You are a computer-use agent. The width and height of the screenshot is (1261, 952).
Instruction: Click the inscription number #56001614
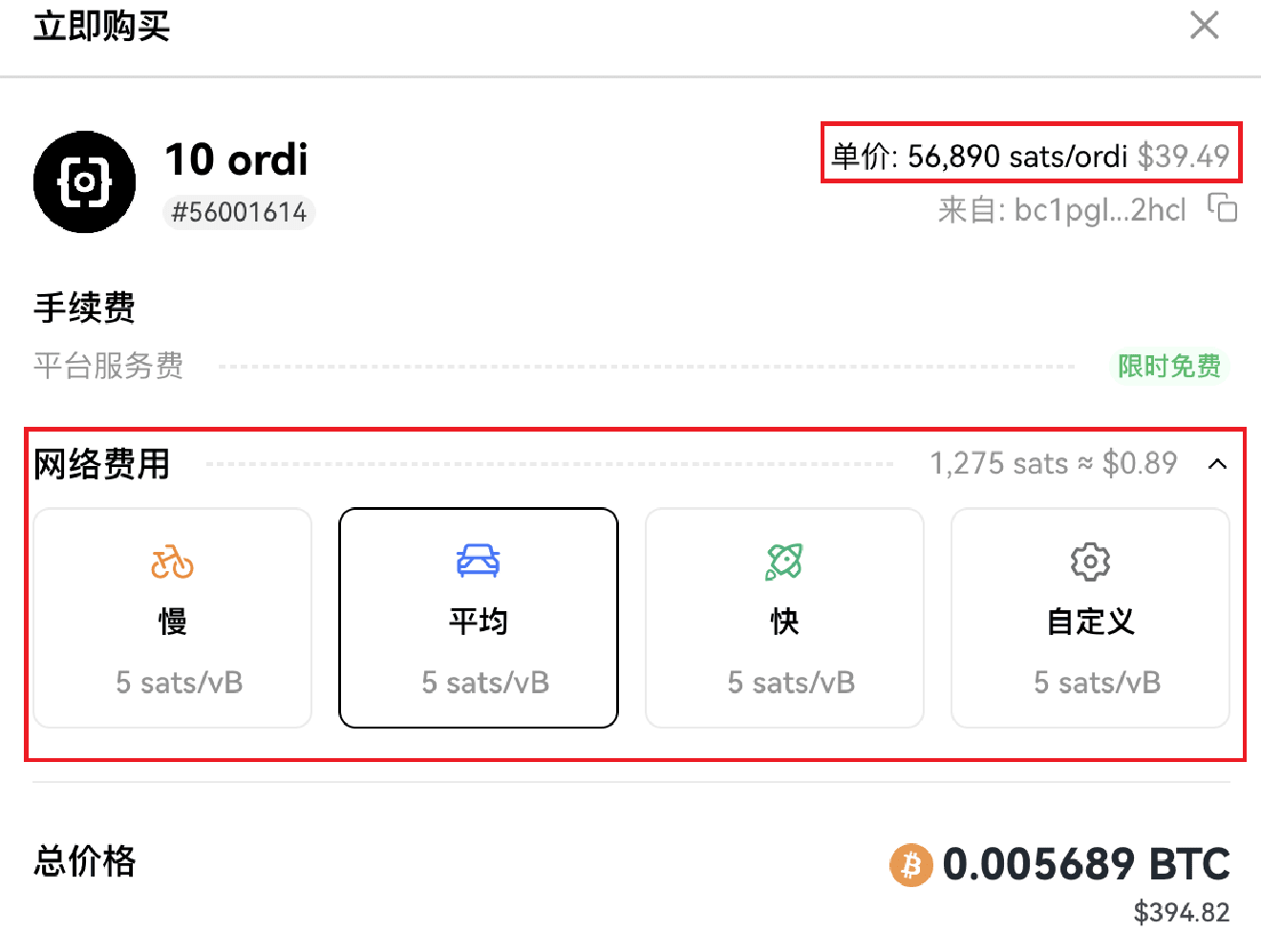238,212
